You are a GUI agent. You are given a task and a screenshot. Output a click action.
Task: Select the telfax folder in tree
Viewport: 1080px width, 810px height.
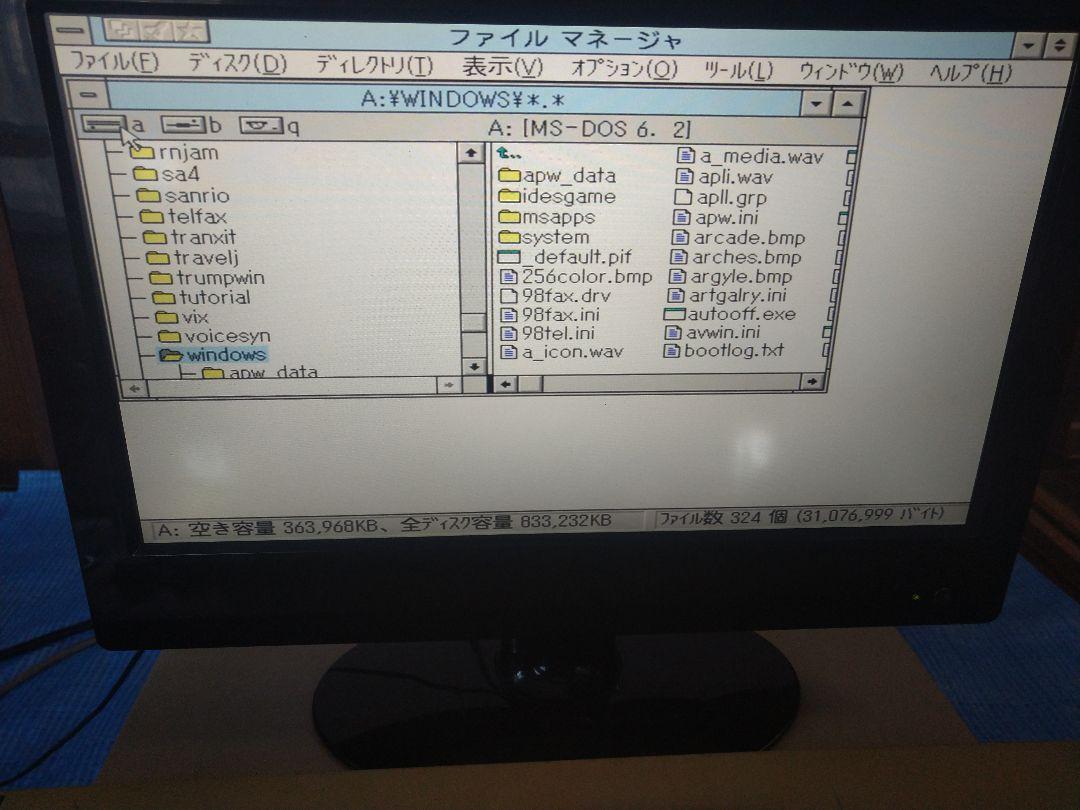[183, 216]
